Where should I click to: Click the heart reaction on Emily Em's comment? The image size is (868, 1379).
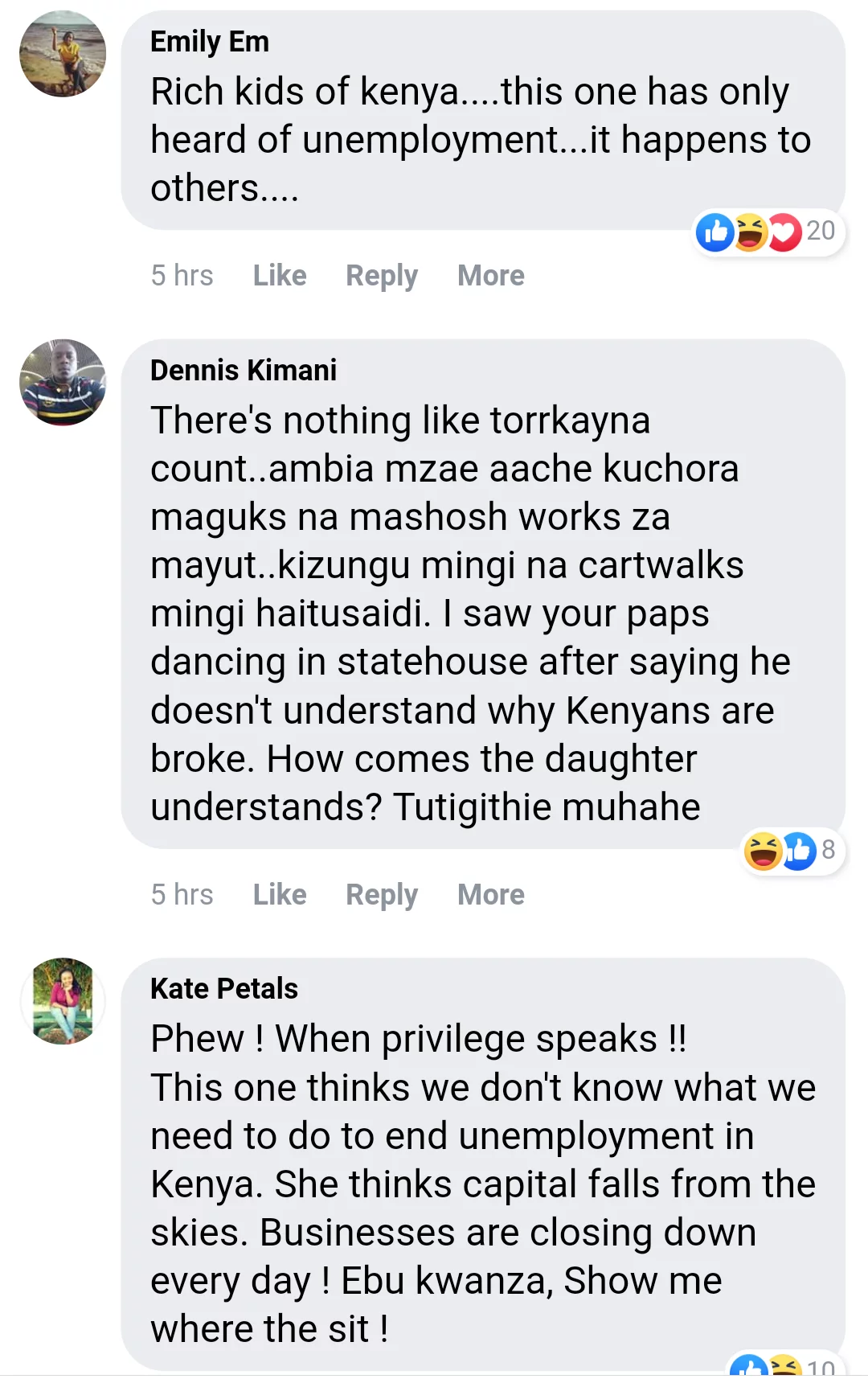[x=784, y=232]
